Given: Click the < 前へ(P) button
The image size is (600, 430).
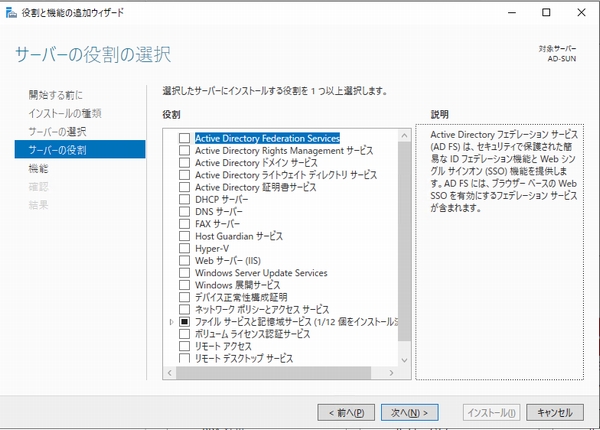Looking at the screenshot, I should [346, 412].
